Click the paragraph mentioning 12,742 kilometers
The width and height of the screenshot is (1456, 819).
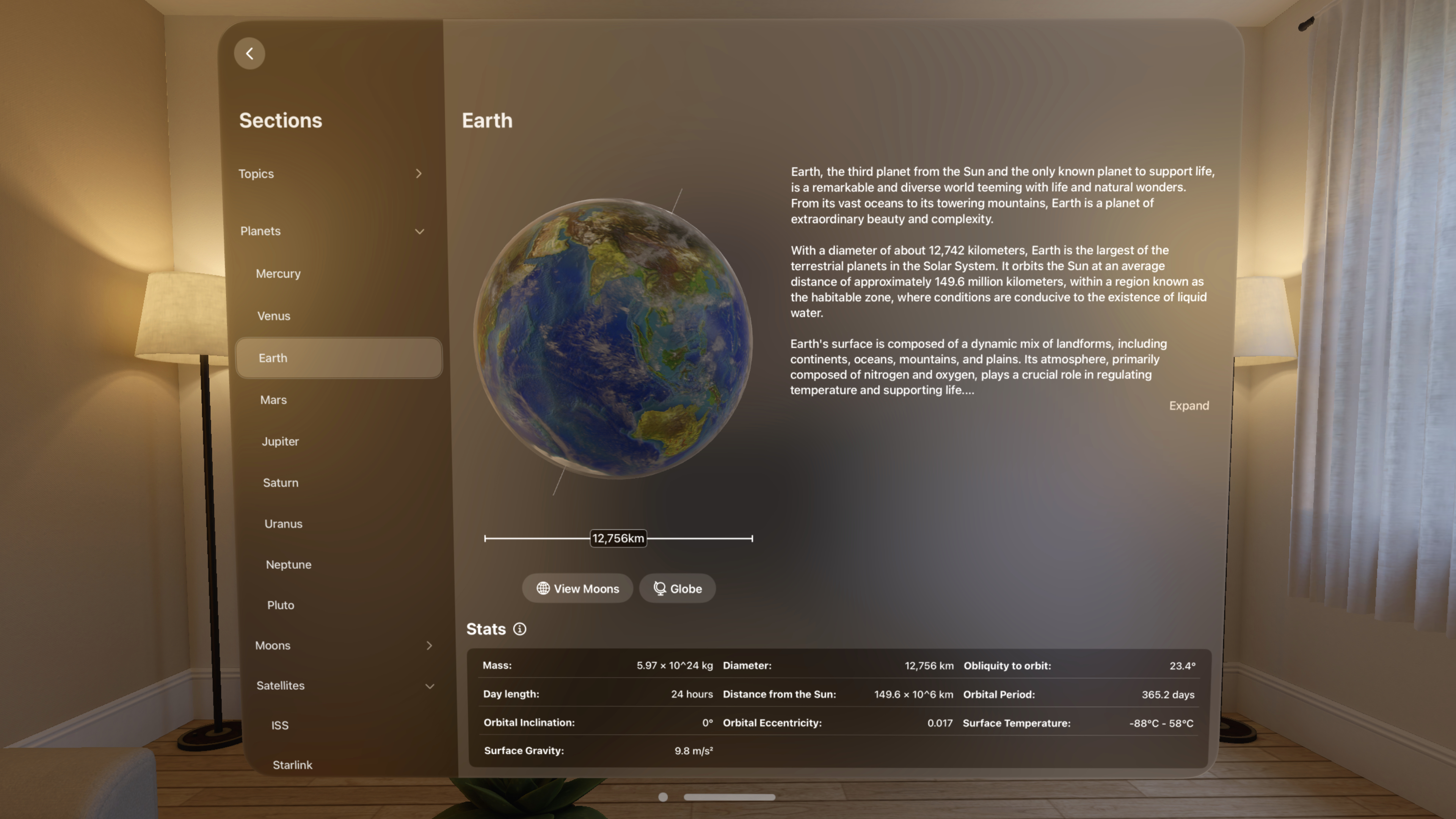998,281
